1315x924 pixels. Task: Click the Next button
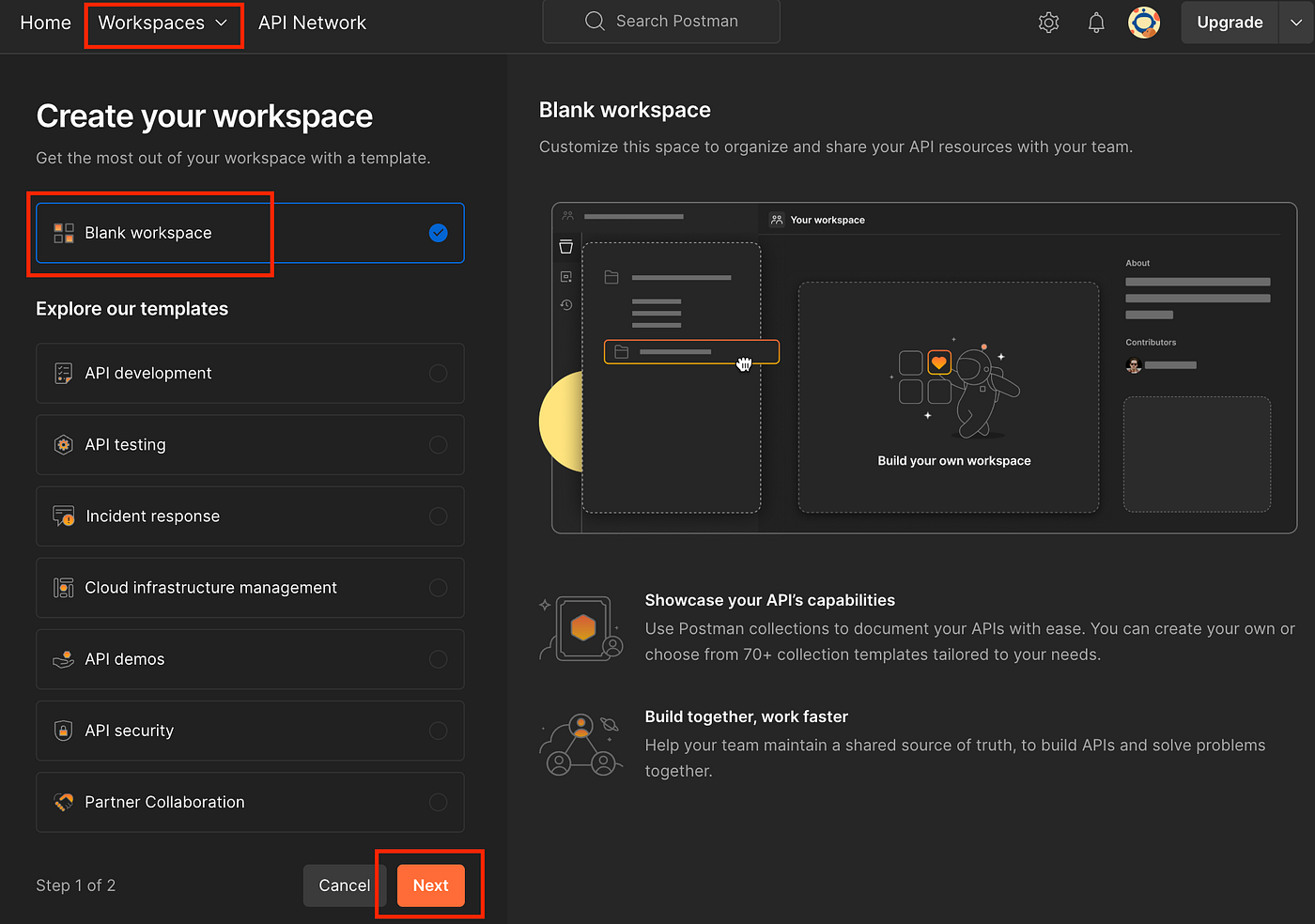coord(431,885)
